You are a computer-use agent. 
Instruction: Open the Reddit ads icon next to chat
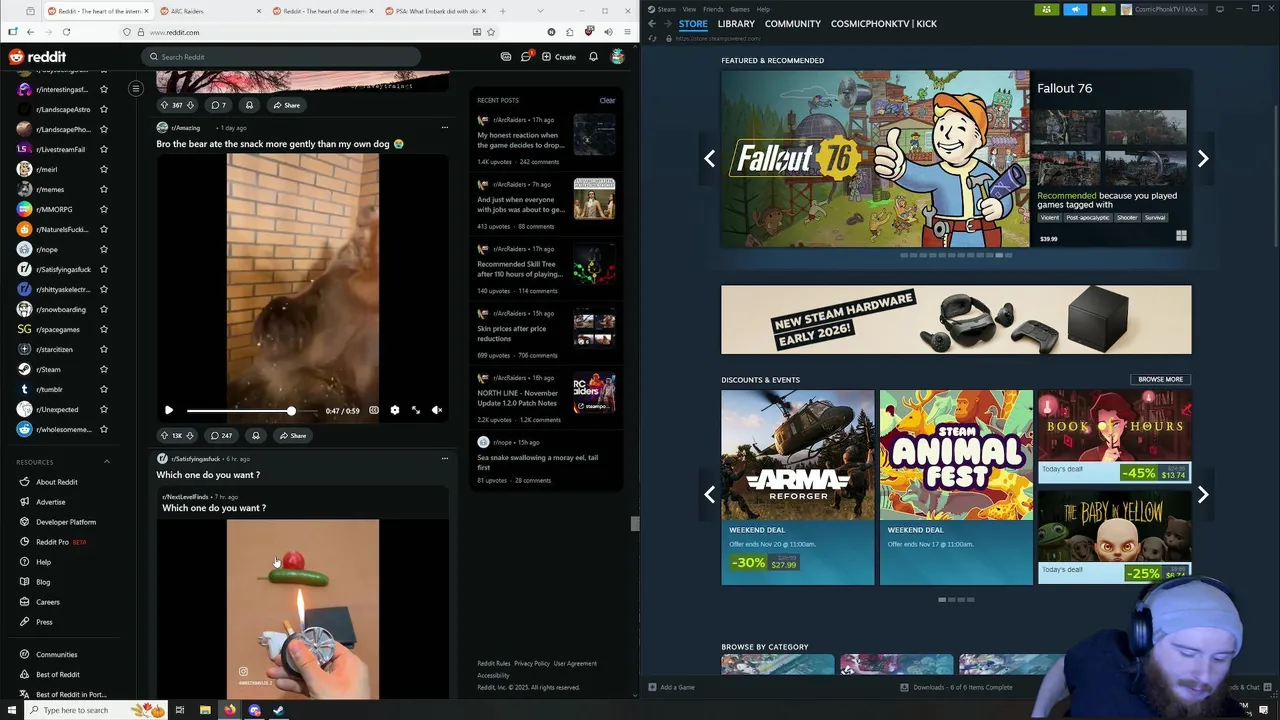506,57
